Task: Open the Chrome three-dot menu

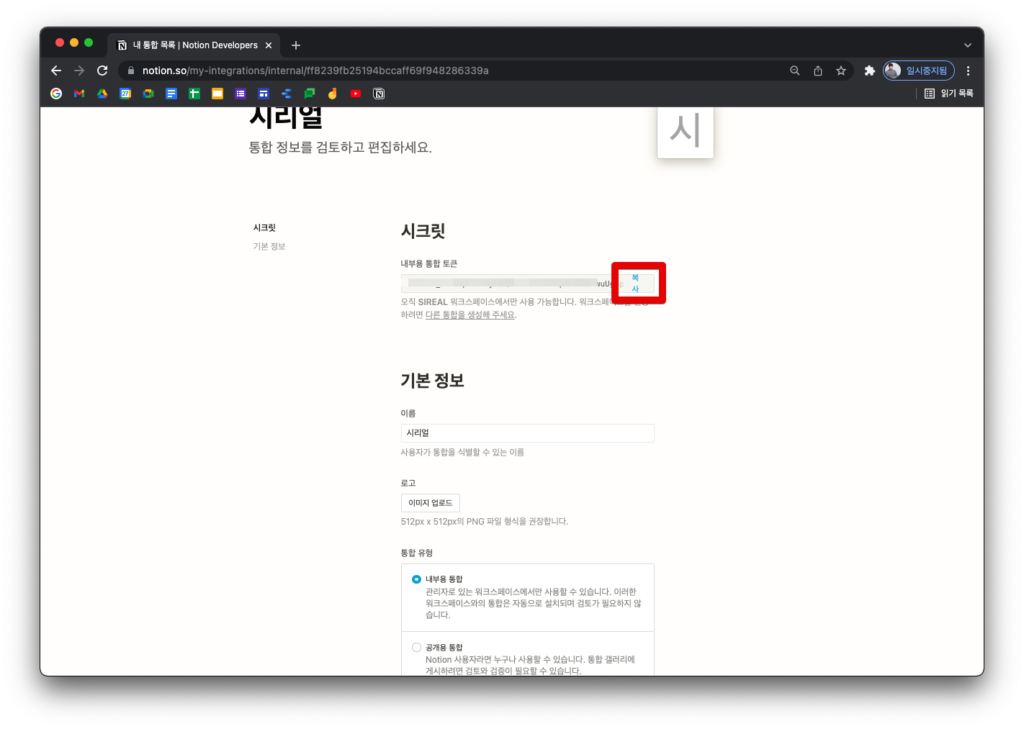Action: (968, 71)
